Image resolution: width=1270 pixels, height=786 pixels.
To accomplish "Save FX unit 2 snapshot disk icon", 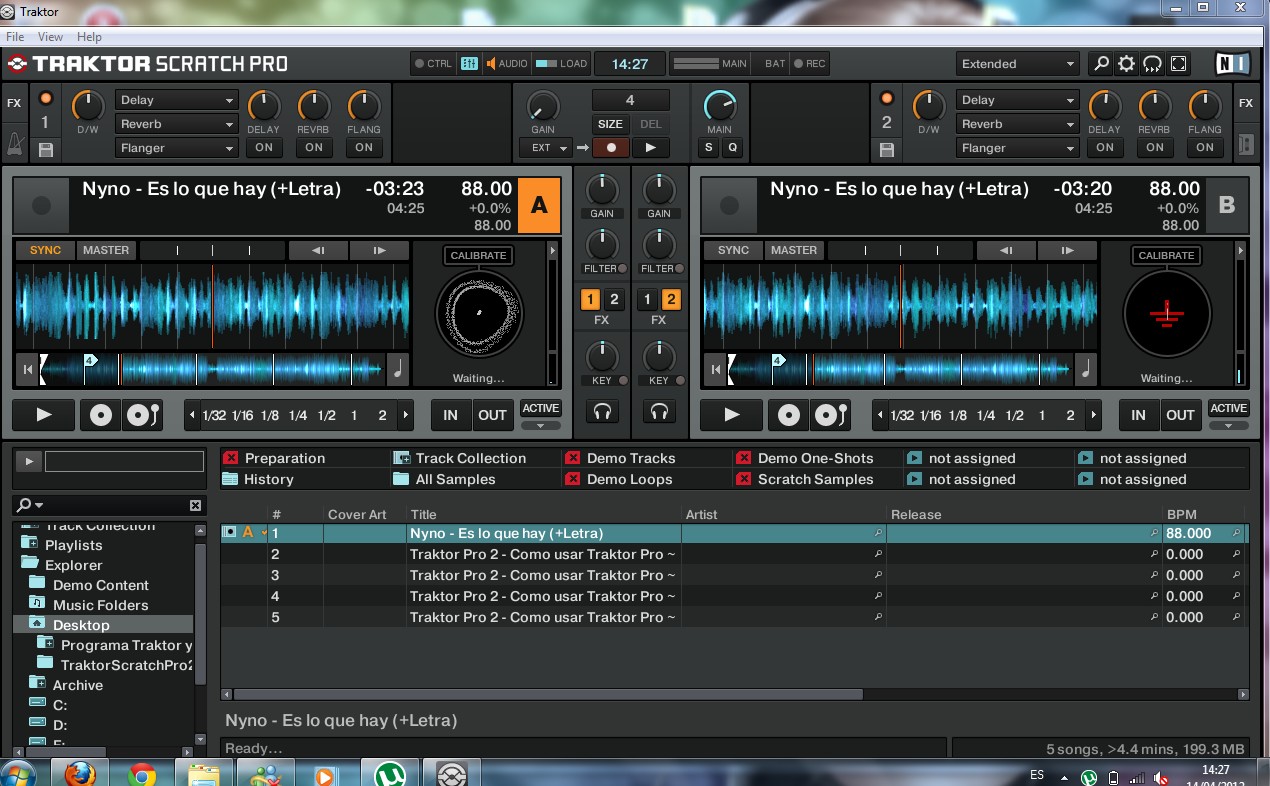I will tap(887, 150).
